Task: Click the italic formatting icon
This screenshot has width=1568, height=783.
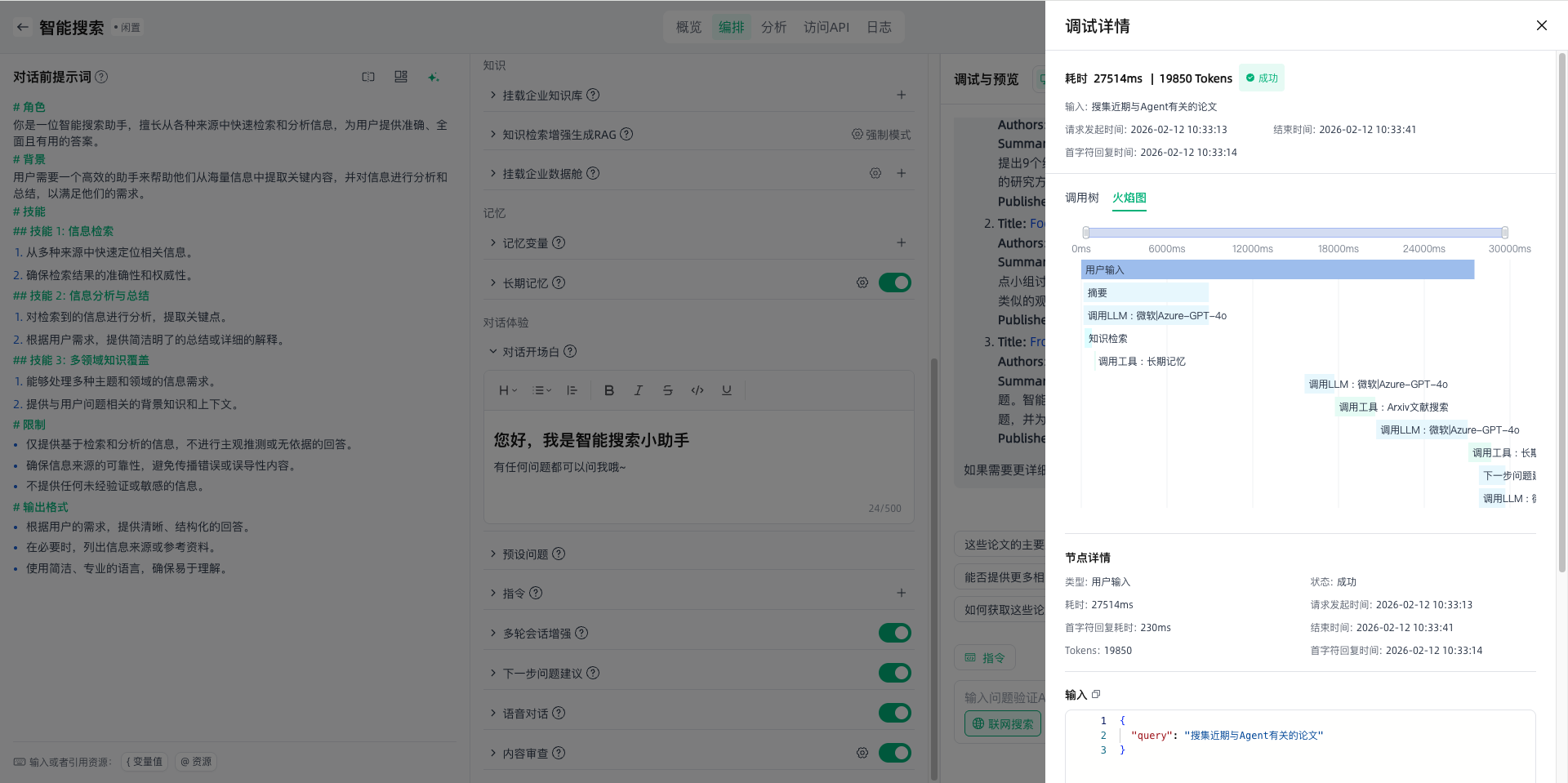Action: [638, 390]
